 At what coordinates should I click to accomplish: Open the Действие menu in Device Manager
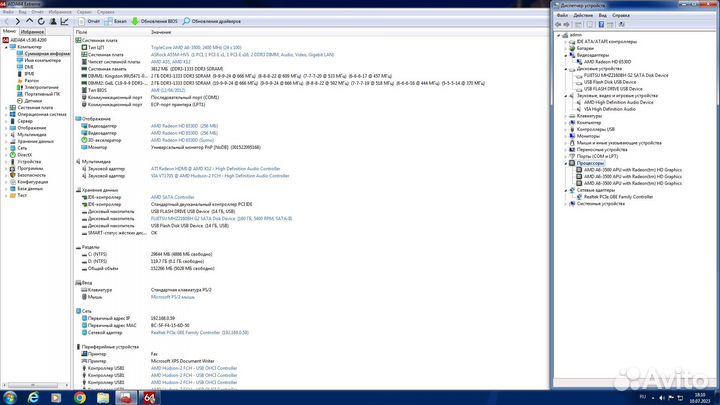(583, 15)
